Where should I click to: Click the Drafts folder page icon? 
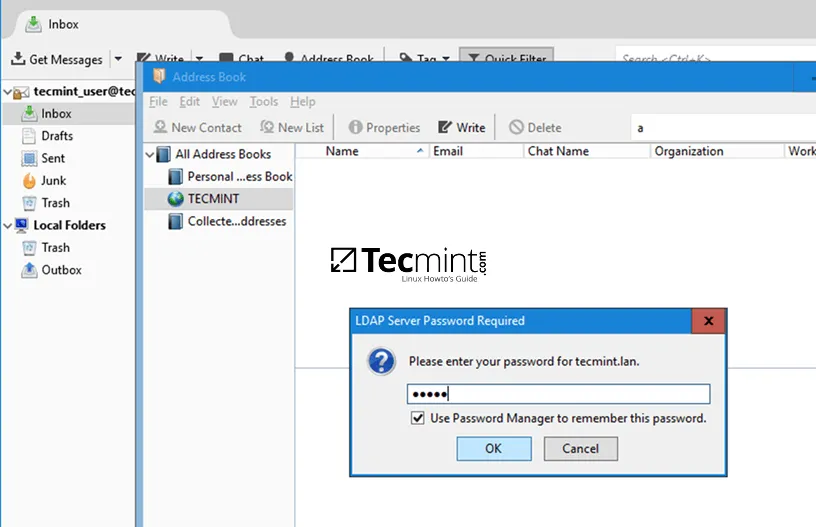29,136
